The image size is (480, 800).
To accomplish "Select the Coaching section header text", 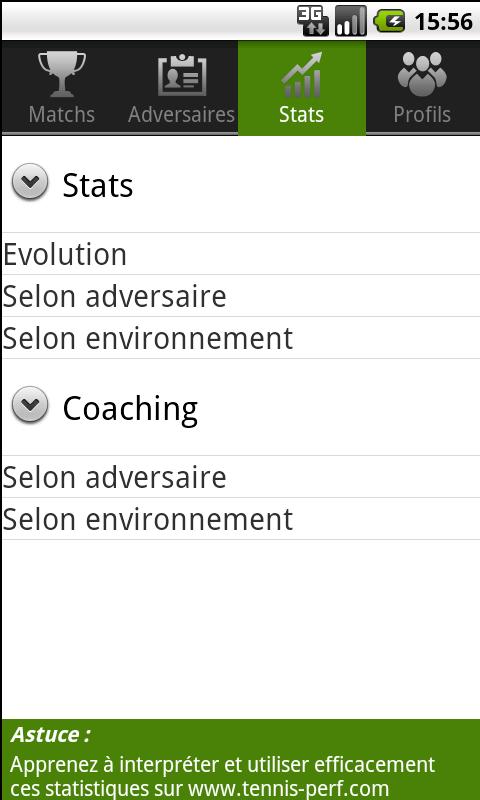I will 130,409.
